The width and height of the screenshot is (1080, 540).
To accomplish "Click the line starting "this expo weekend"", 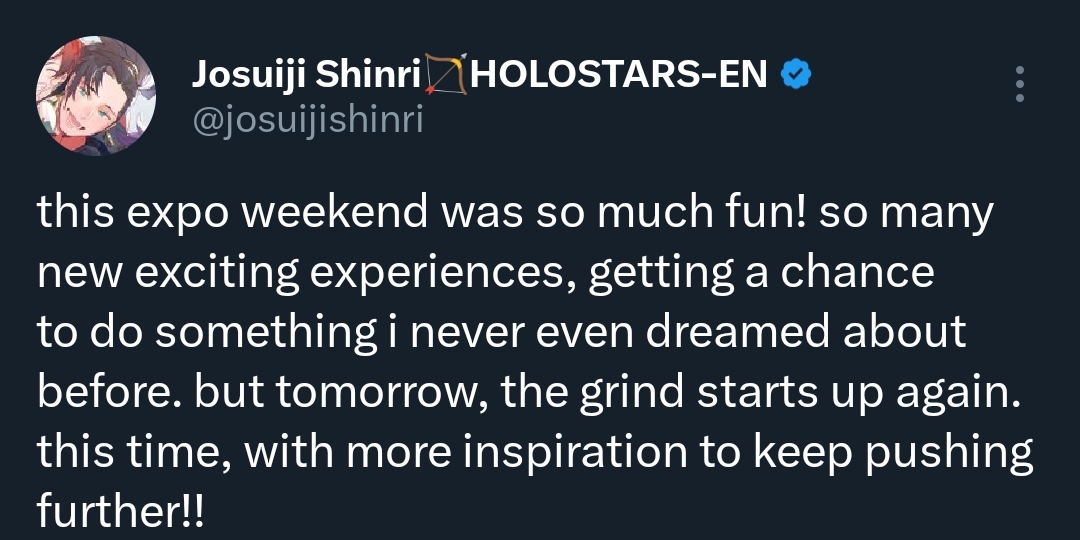I will point(516,214).
